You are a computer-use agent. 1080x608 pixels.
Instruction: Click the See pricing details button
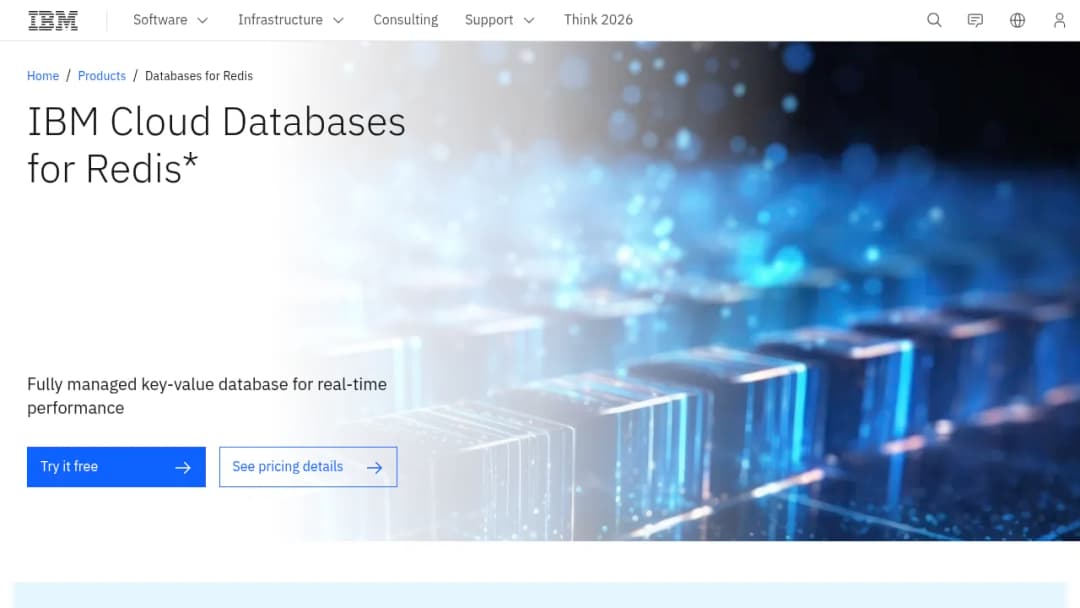pos(308,467)
